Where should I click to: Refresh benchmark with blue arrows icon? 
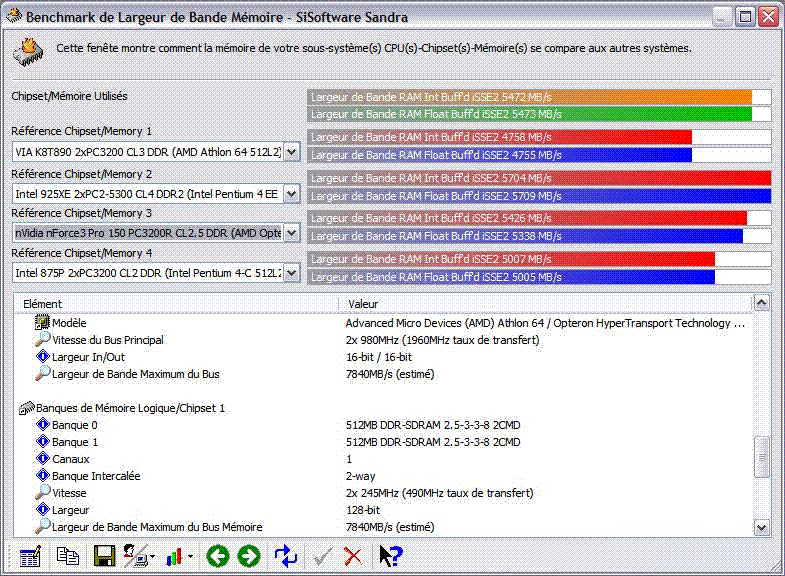tap(286, 556)
